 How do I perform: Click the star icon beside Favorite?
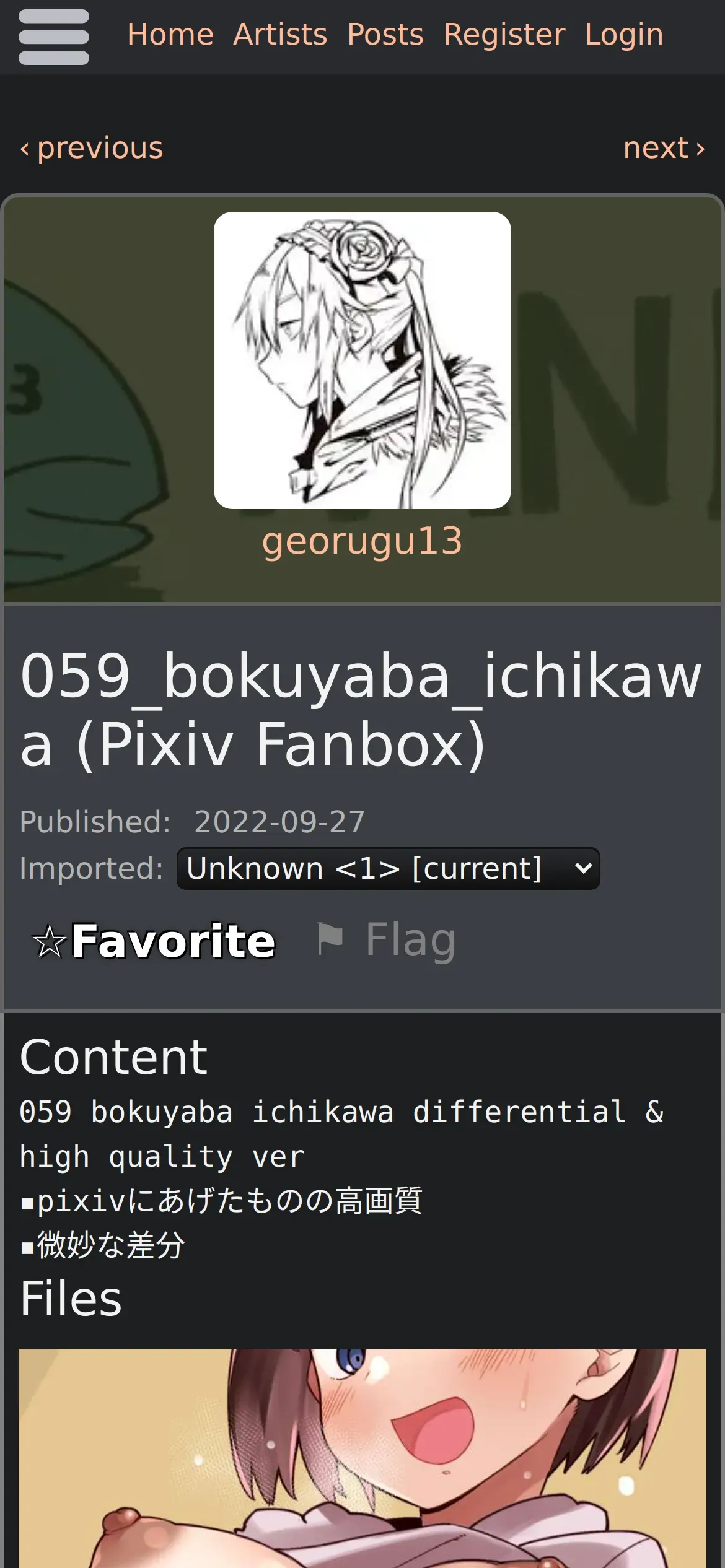49,941
